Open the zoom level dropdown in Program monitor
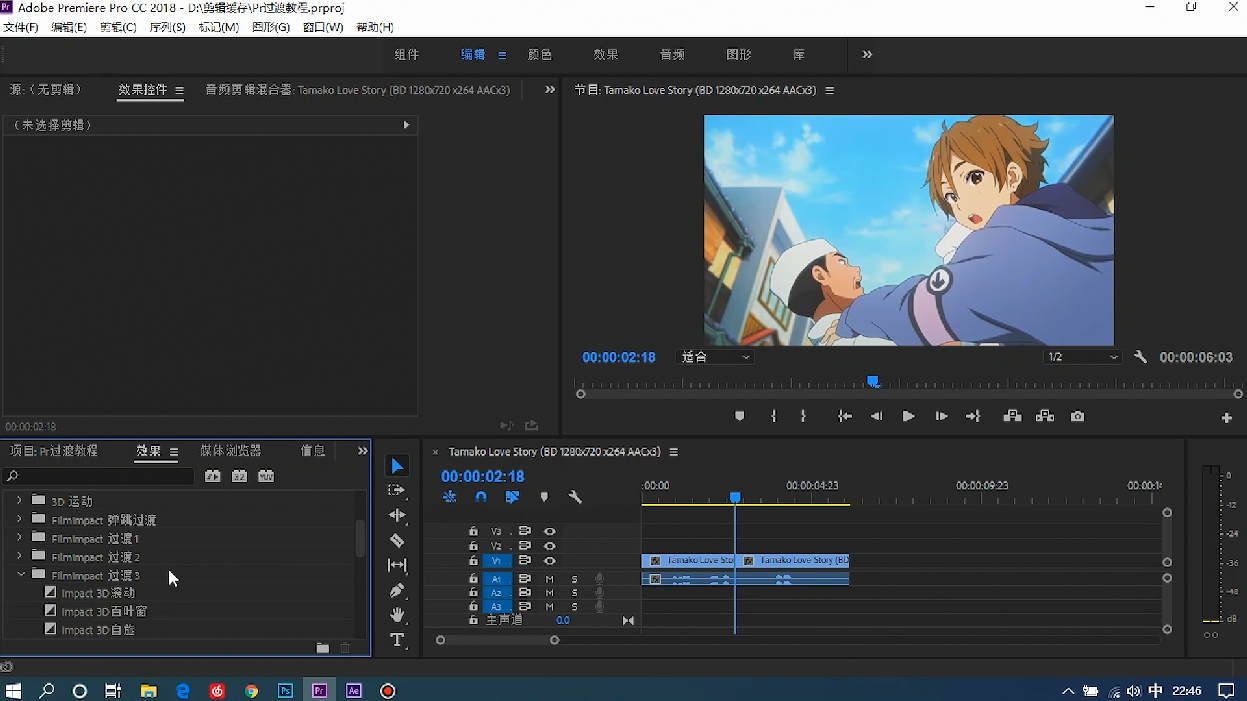Screen dimensions: 1247x701 [x=716, y=357]
